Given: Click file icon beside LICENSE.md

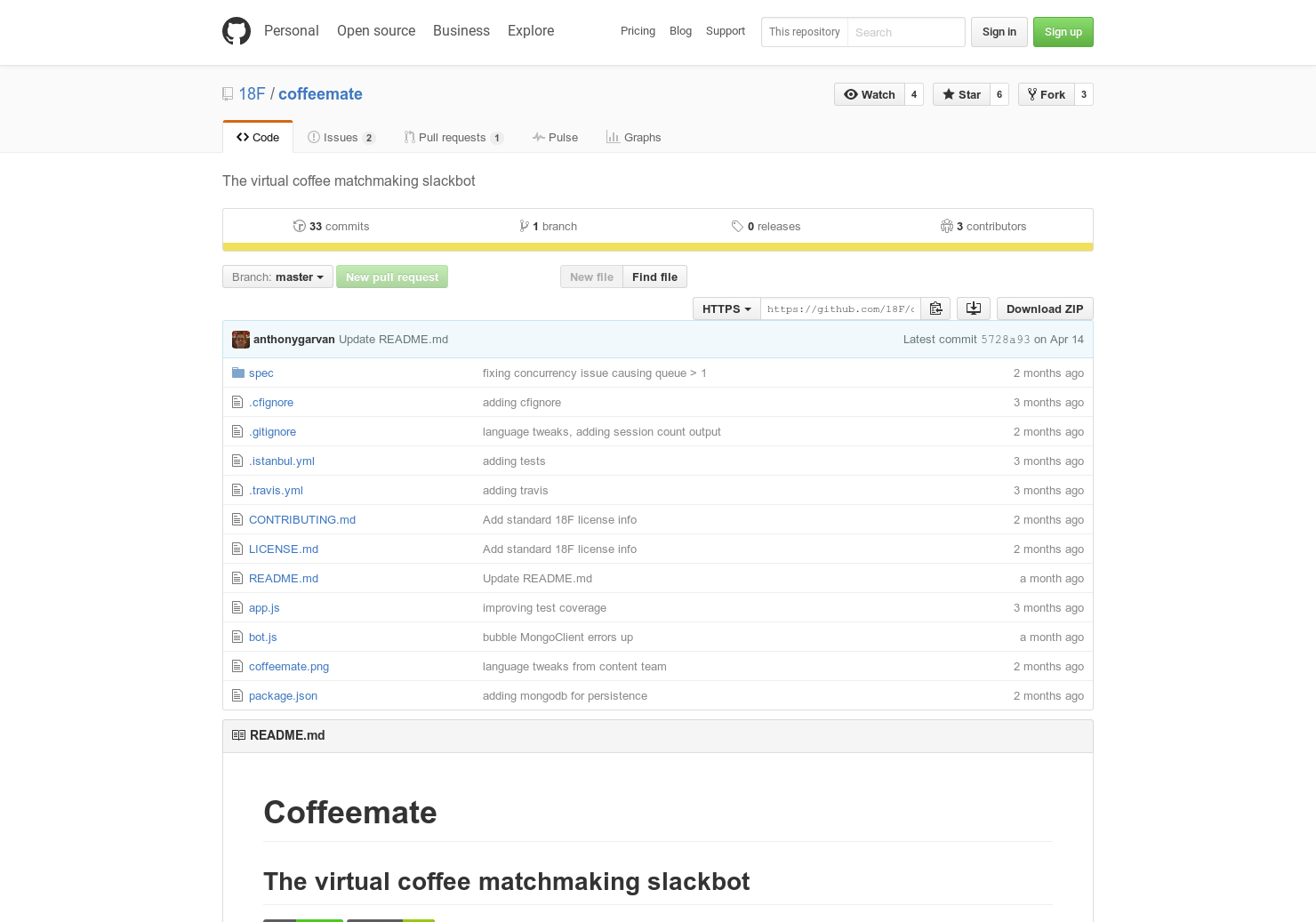Looking at the screenshot, I should [x=237, y=549].
